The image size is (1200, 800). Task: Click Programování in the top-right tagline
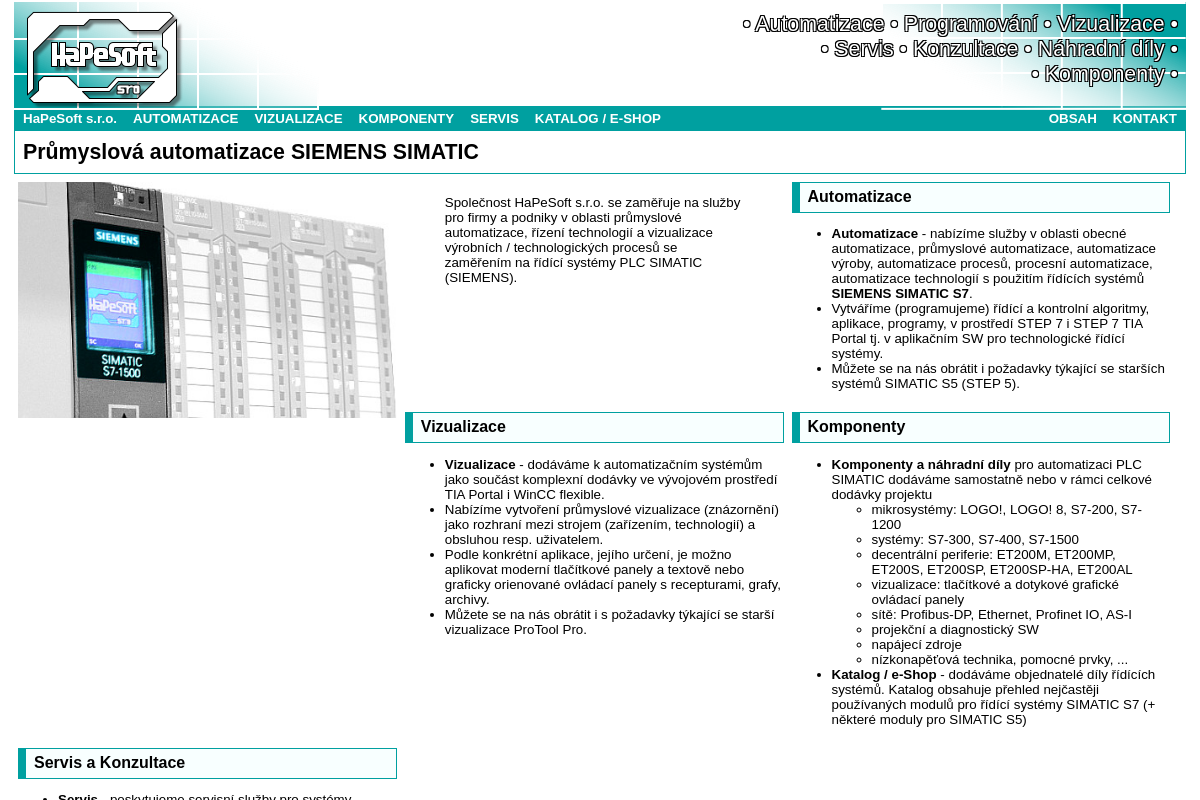click(970, 24)
